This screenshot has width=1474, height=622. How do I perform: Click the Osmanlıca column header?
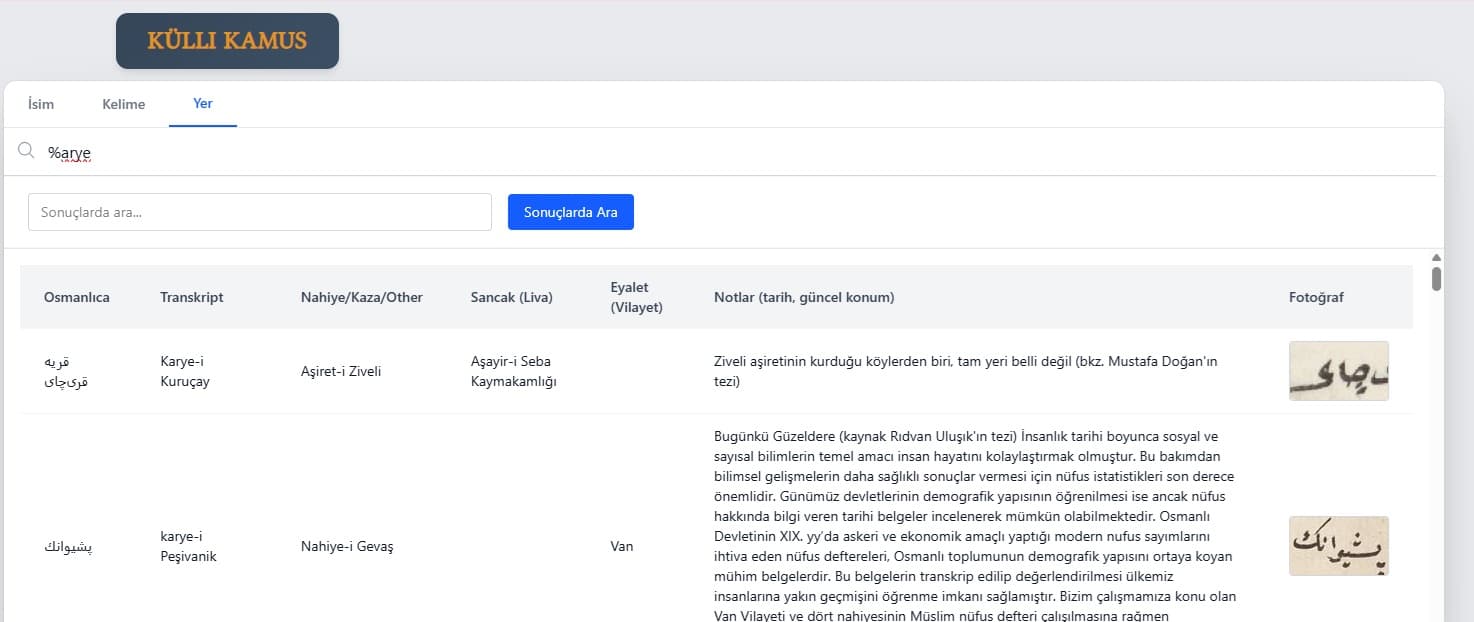tap(77, 297)
